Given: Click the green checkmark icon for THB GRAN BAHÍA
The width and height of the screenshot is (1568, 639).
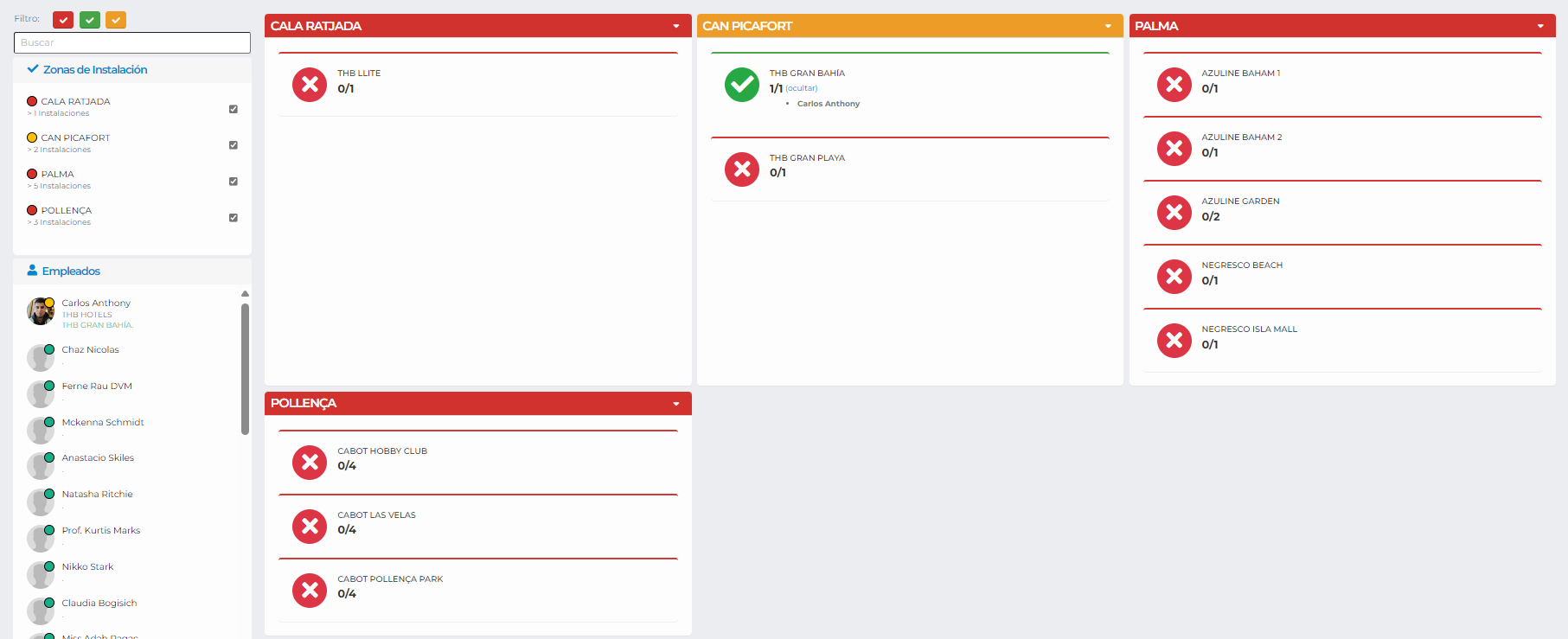Looking at the screenshot, I should coord(741,85).
